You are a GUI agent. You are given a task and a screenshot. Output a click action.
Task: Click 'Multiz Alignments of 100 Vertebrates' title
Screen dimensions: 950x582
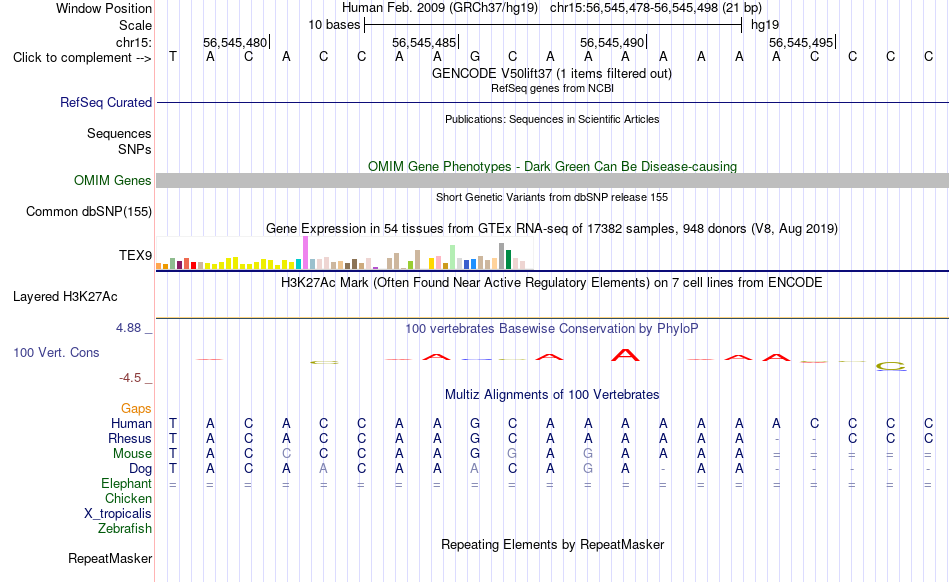click(552, 395)
